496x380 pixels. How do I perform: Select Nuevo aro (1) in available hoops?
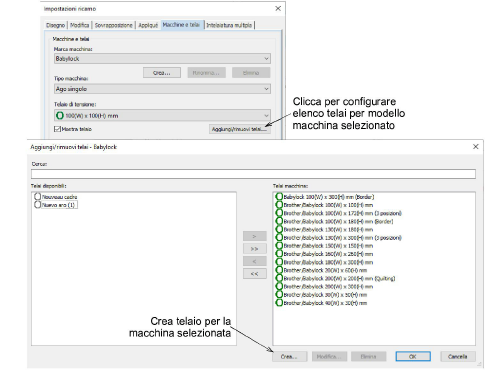[56, 205]
